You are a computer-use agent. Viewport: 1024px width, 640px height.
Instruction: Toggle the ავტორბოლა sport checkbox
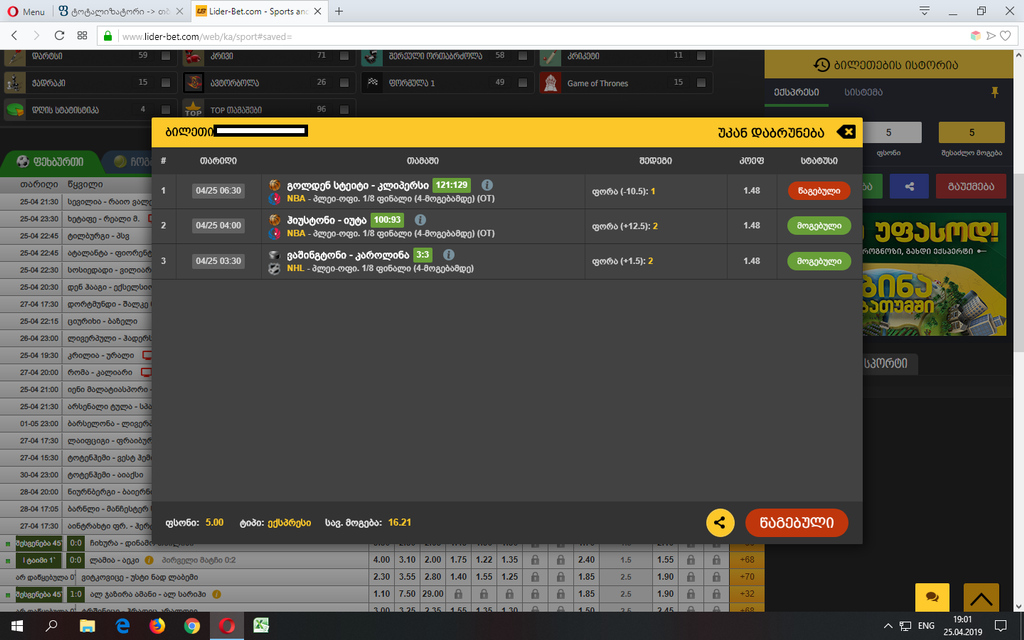[344, 83]
